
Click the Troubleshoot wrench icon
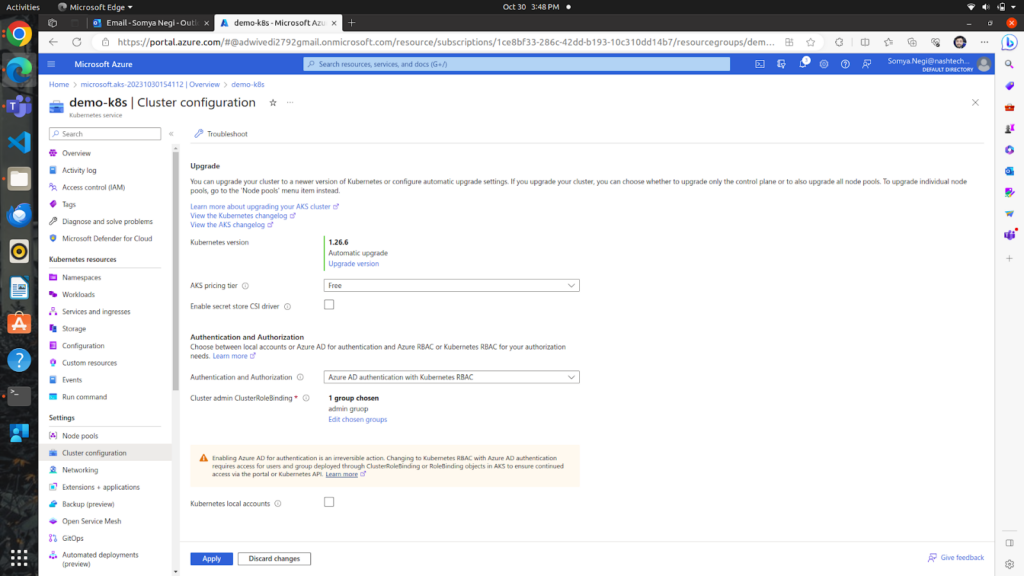click(x=199, y=134)
